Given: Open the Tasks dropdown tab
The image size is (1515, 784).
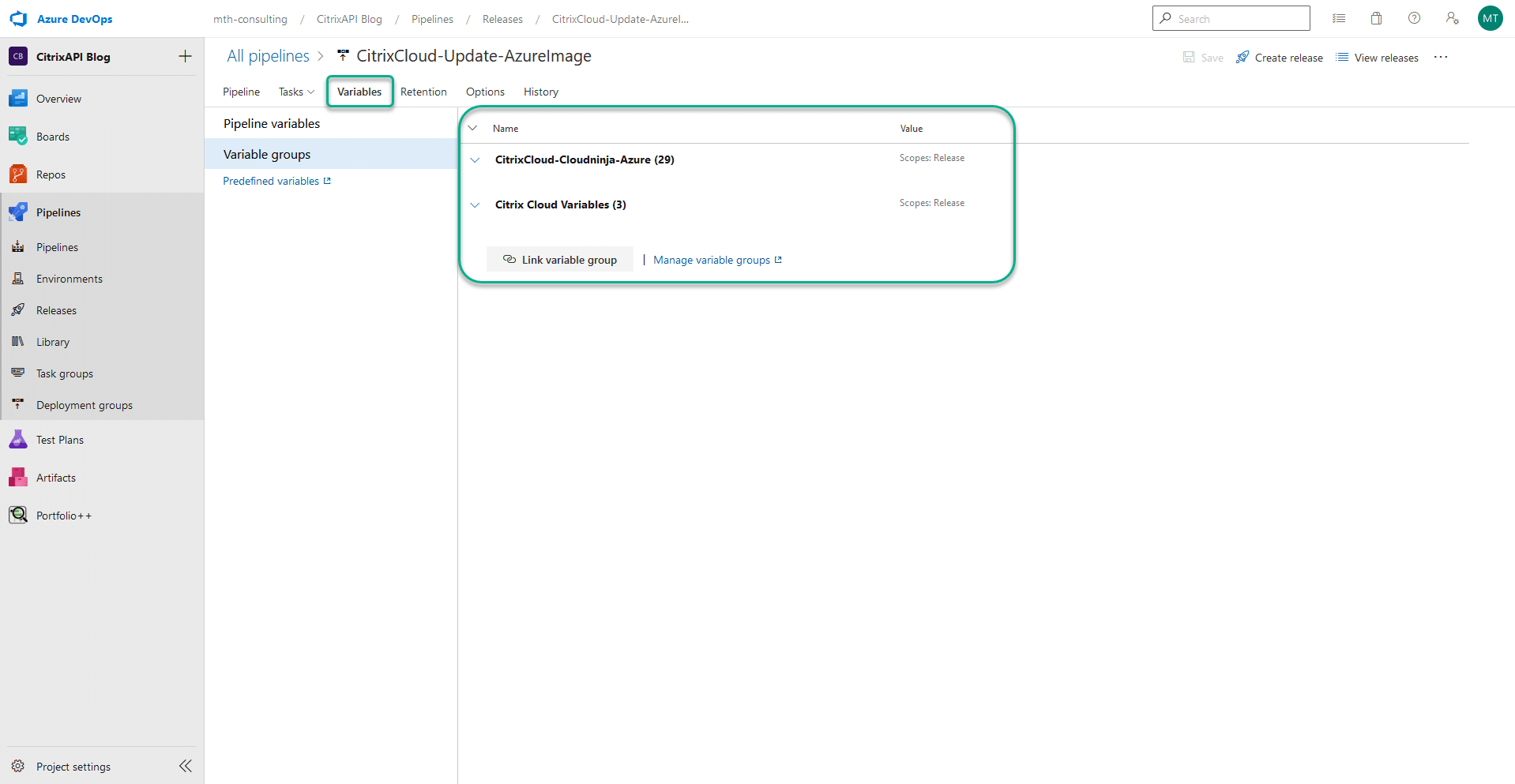Looking at the screenshot, I should pyautogui.click(x=296, y=92).
